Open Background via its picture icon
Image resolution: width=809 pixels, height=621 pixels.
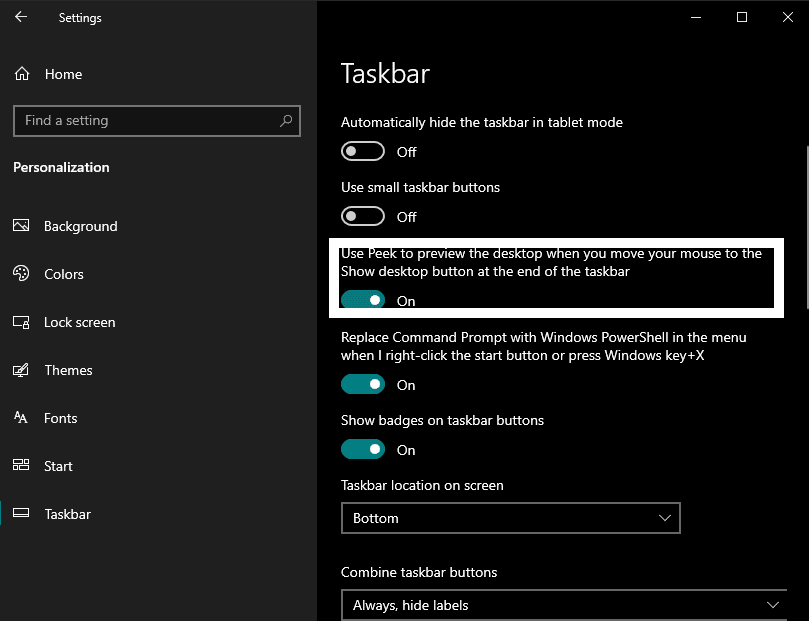coord(21,226)
